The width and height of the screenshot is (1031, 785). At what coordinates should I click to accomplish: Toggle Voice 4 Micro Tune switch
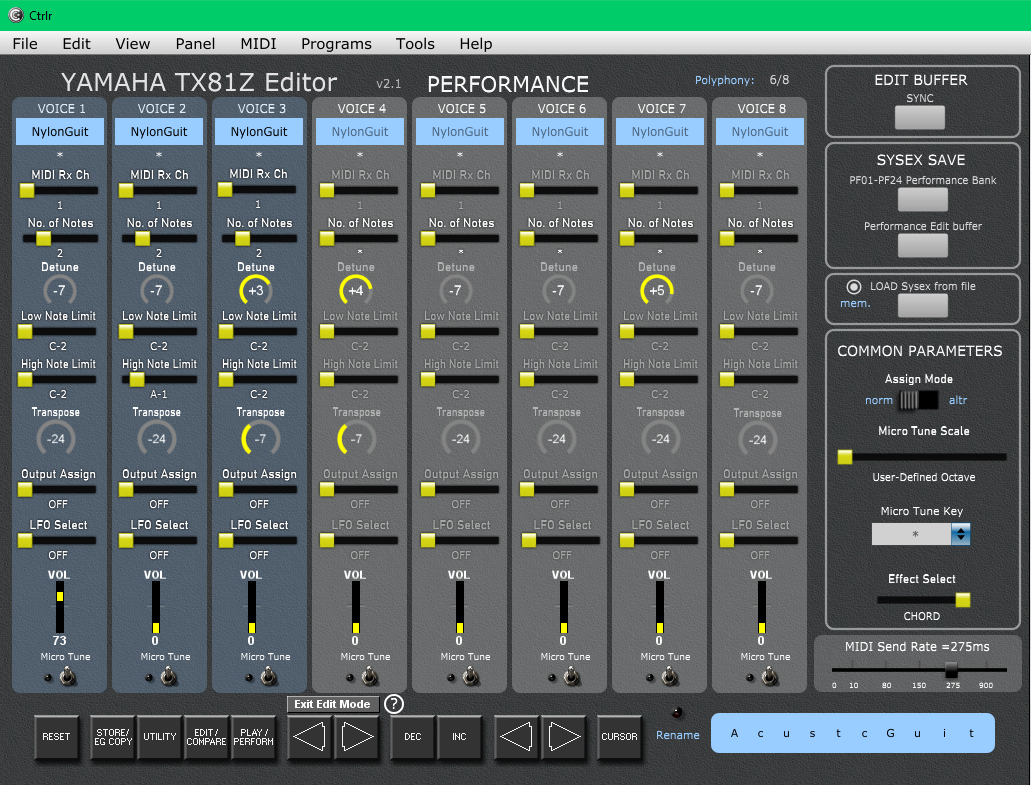tap(370, 676)
